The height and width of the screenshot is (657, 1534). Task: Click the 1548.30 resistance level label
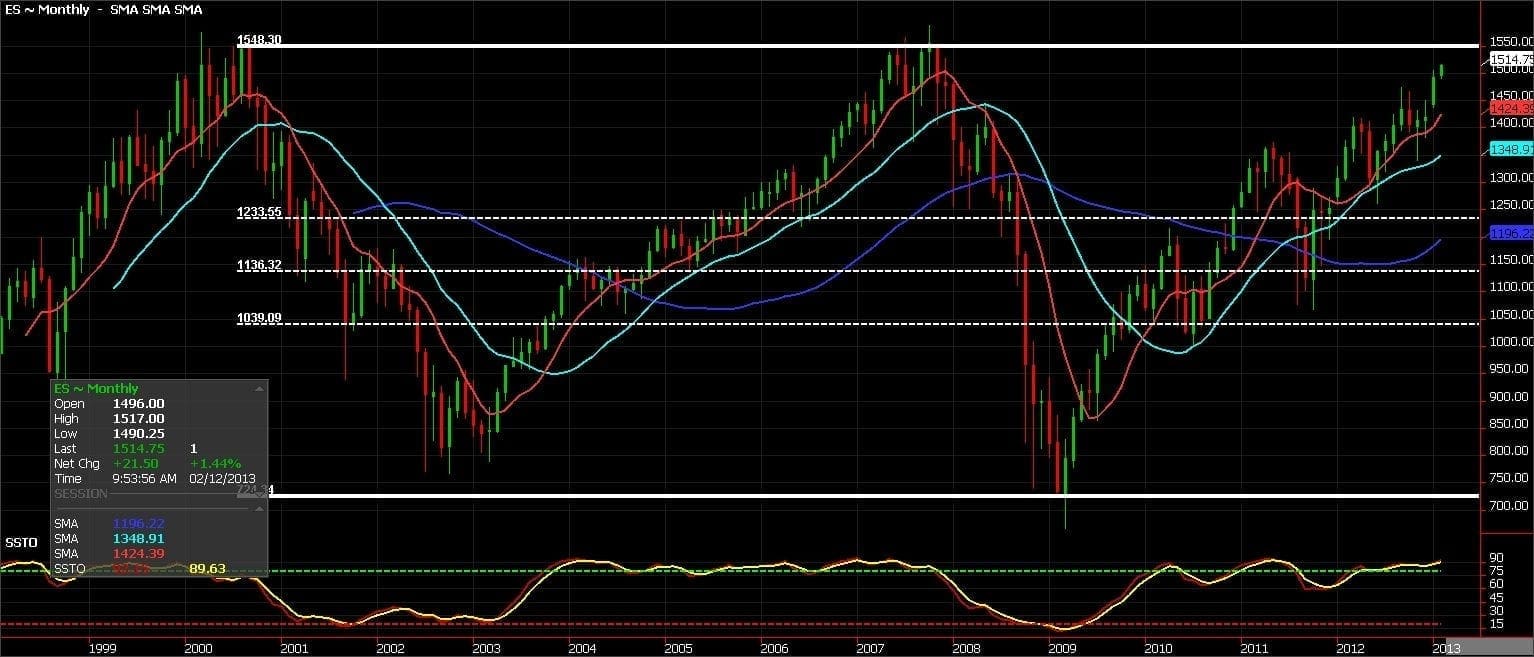(258, 41)
